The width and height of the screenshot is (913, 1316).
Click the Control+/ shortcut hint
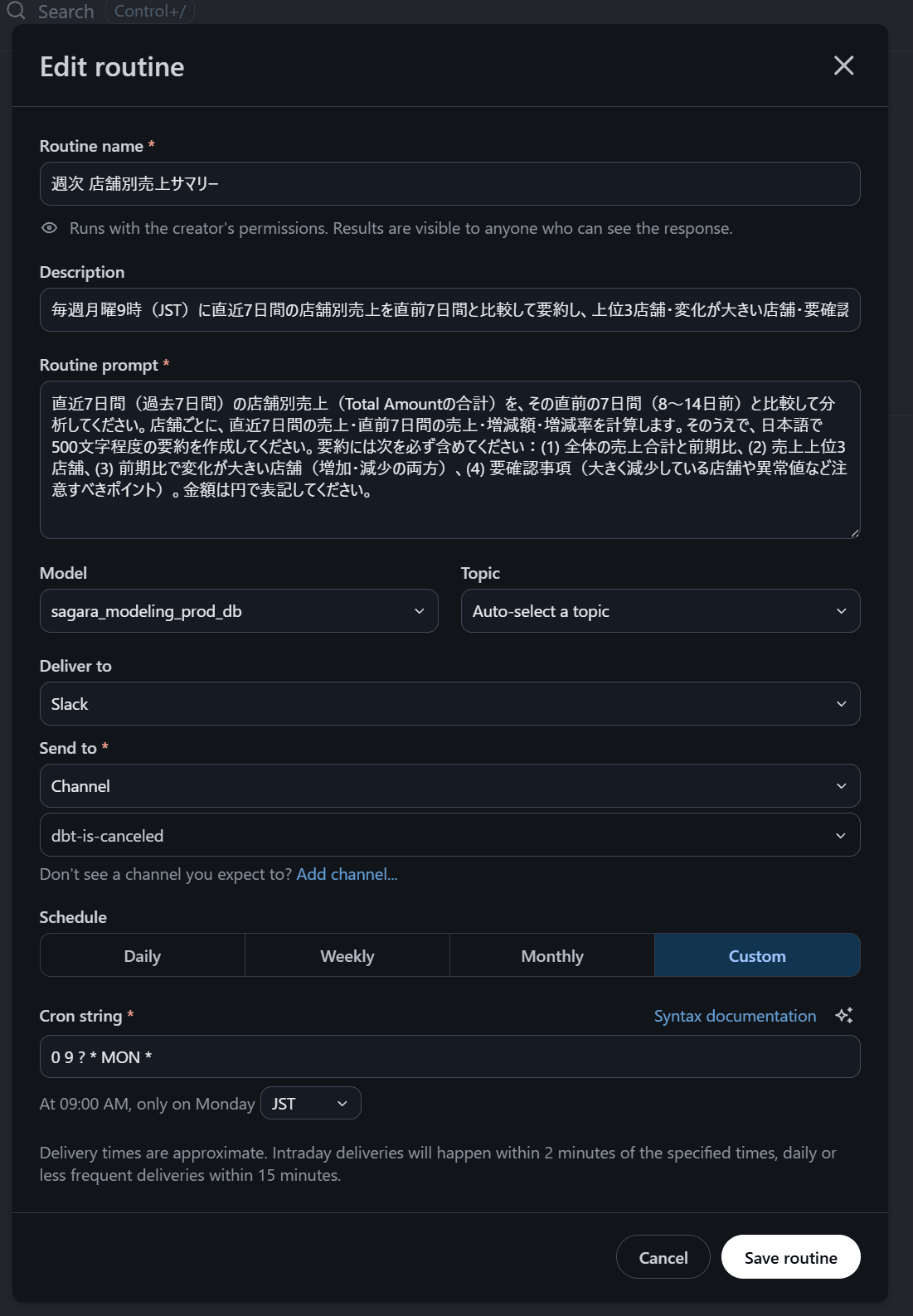coord(150,12)
